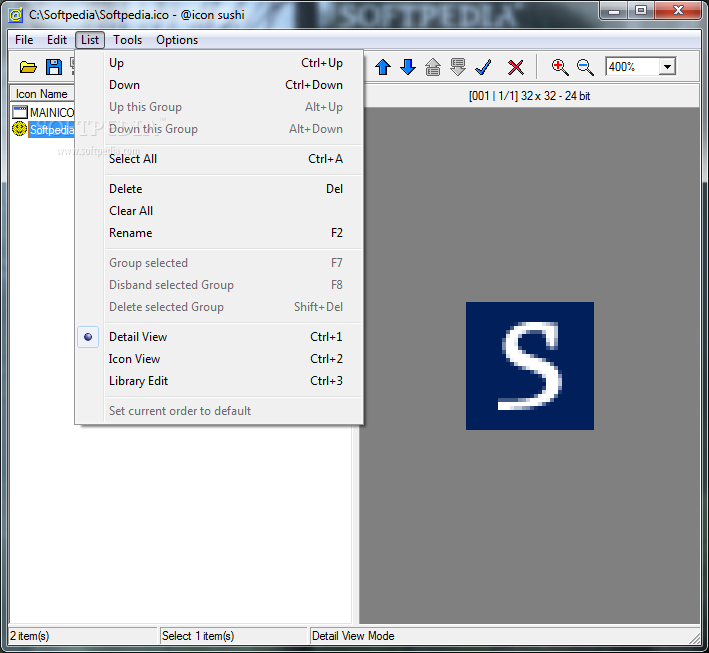Minimize the @icon sushi window

point(614,10)
